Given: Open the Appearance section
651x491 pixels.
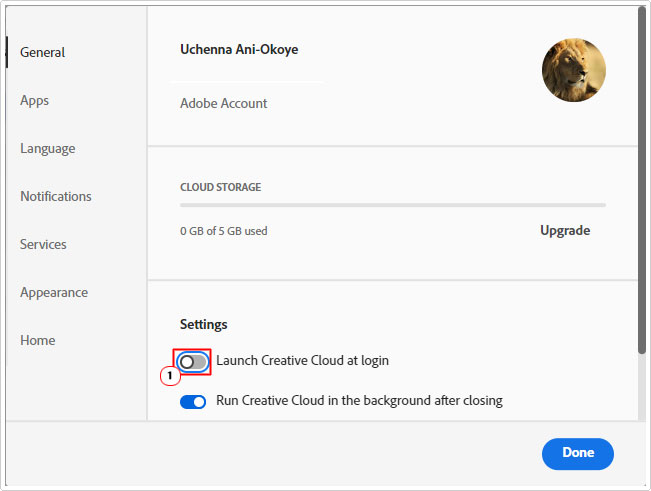Looking at the screenshot, I should coord(54,293).
